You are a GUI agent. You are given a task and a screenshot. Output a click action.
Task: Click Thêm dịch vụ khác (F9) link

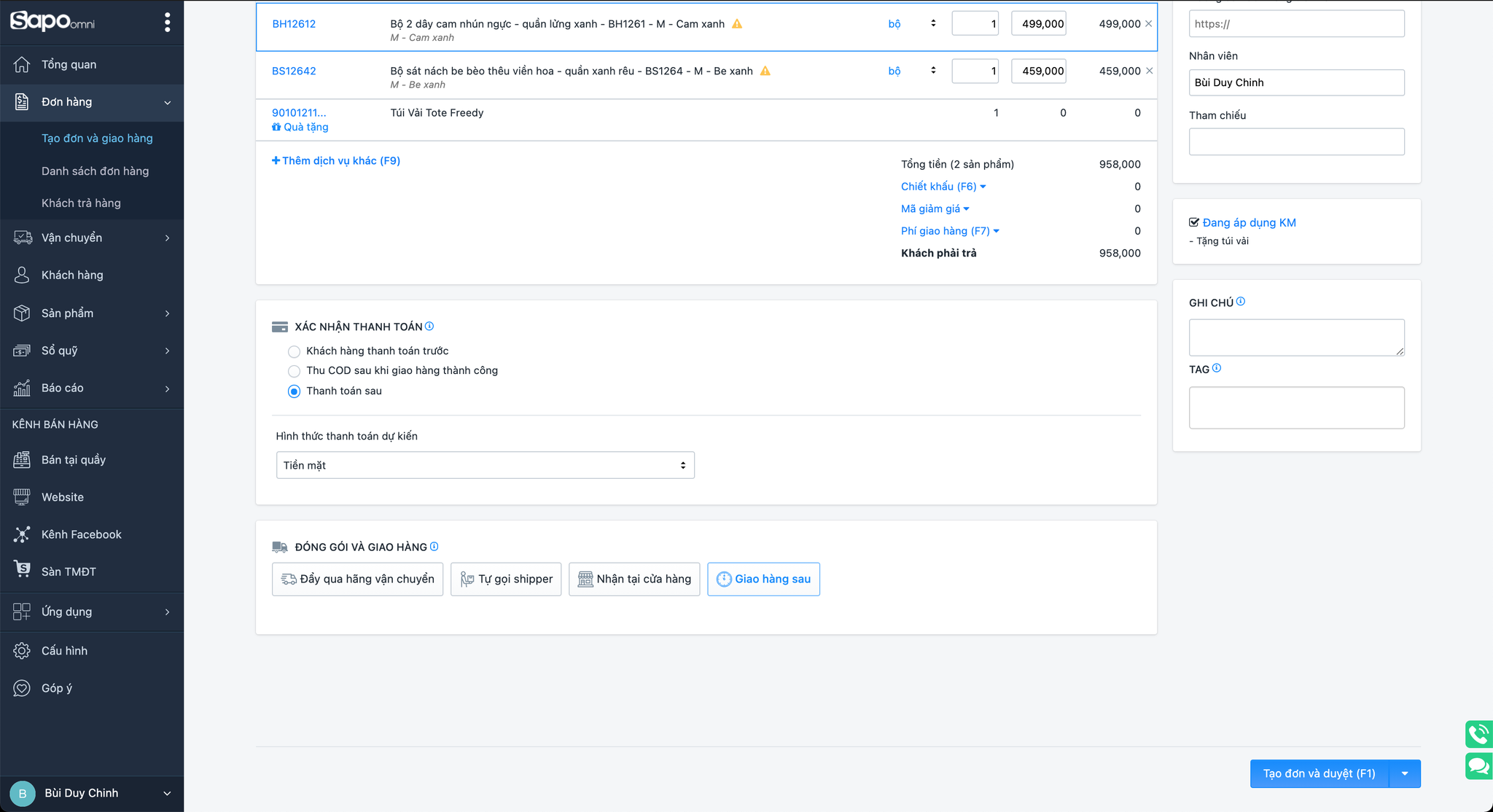point(336,160)
